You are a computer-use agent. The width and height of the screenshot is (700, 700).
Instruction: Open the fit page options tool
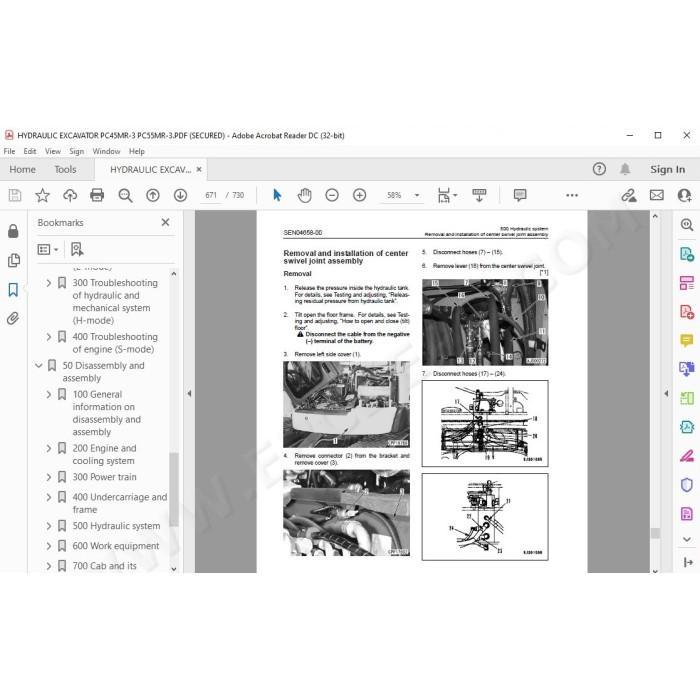tap(447, 195)
